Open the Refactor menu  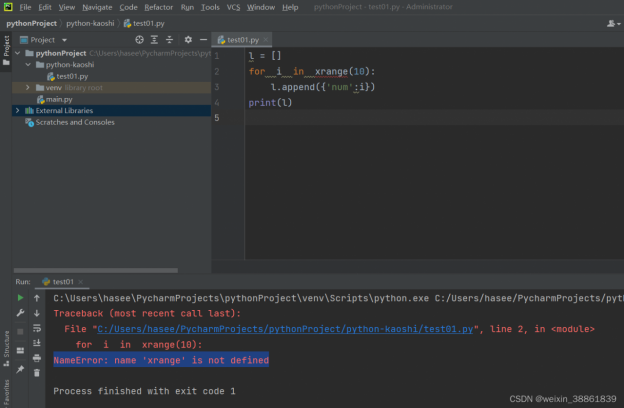click(x=158, y=7)
